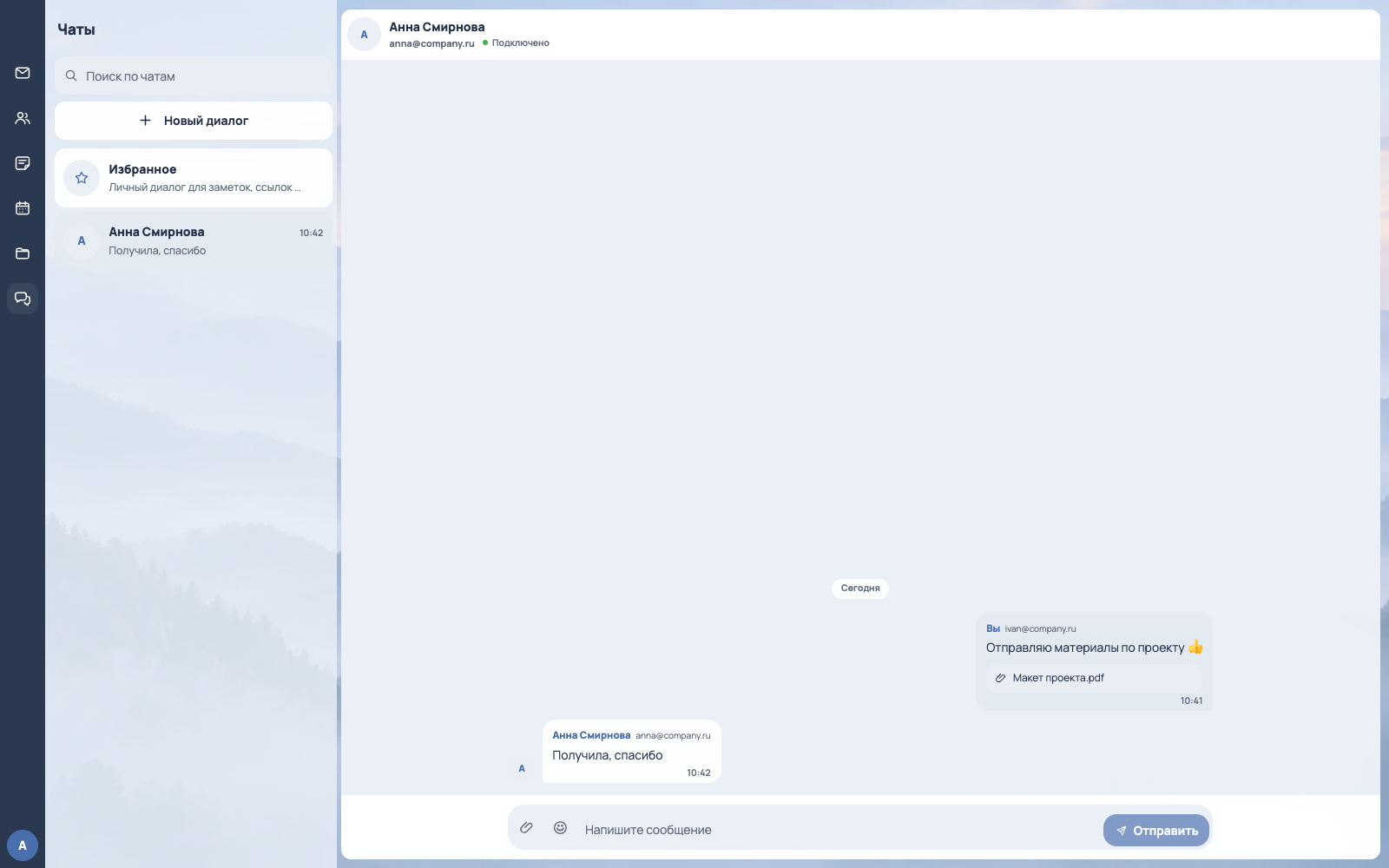Click message text Отправляю материалы по проекту
This screenshot has height=868, width=1389.
point(1085,648)
